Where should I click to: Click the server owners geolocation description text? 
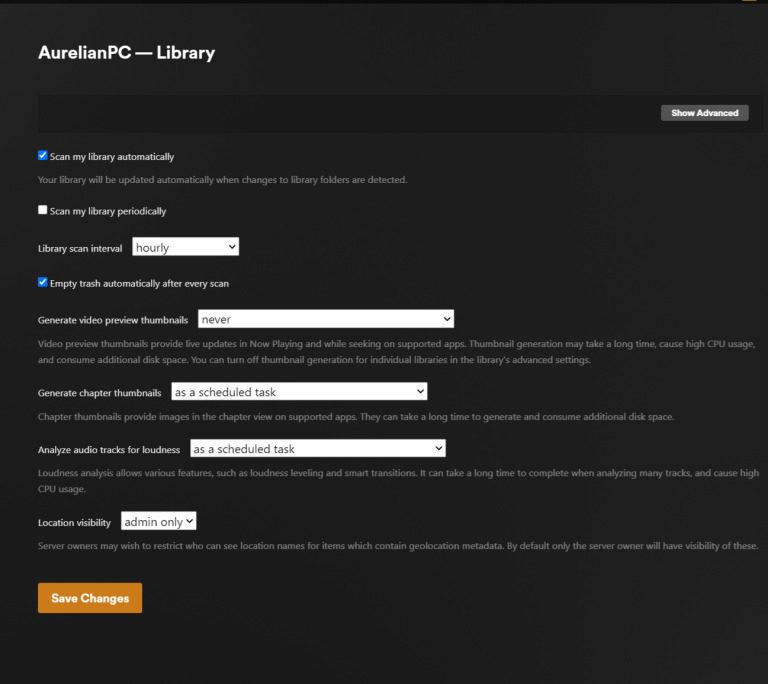pyautogui.click(x=397, y=546)
